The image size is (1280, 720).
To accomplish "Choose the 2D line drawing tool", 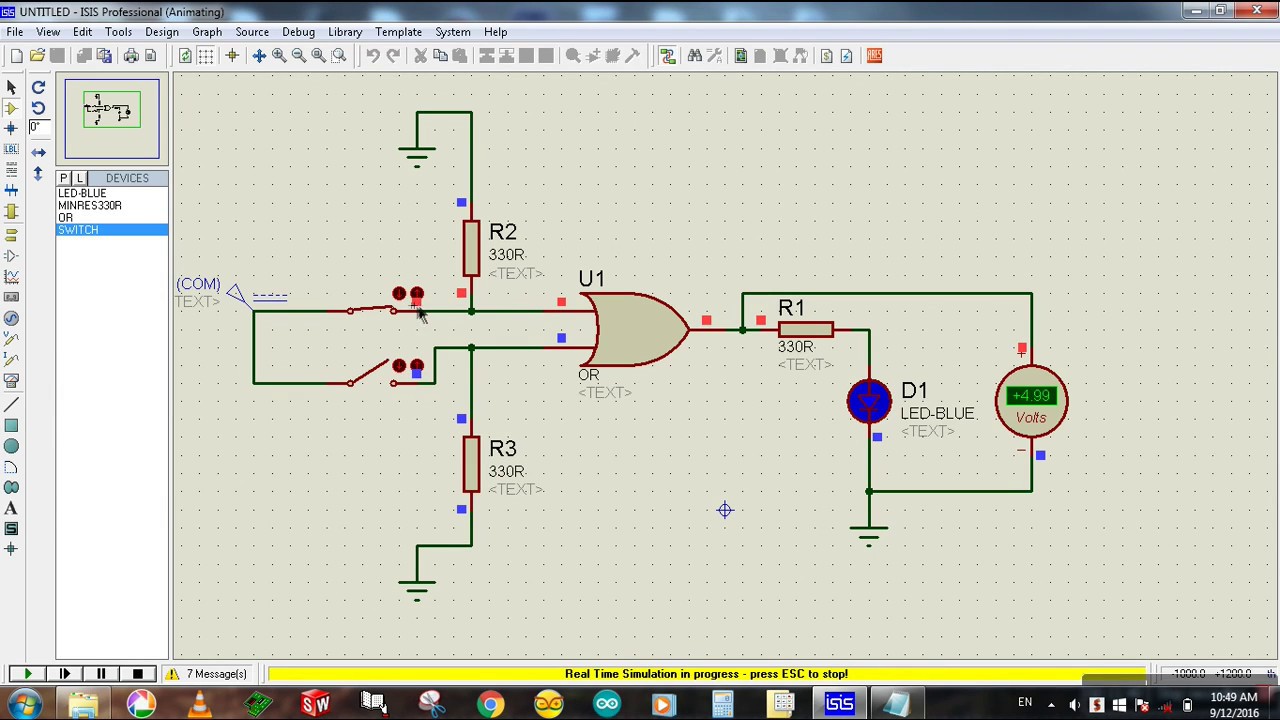I will pos(12,404).
